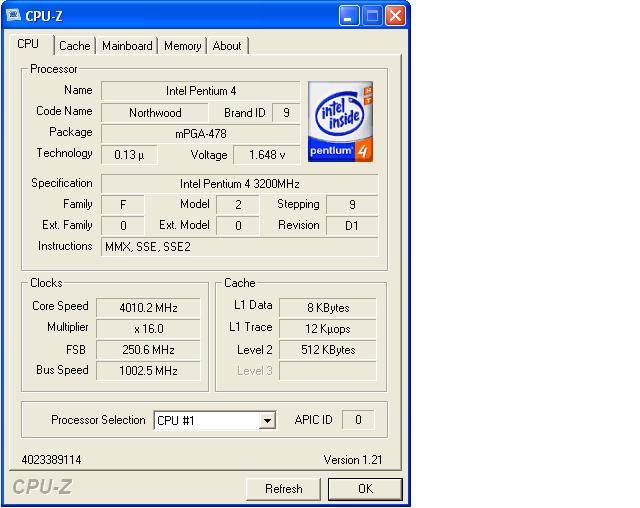Click the Code Name value Northwood
This screenshot has height=508, width=640.
coord(155,113)
